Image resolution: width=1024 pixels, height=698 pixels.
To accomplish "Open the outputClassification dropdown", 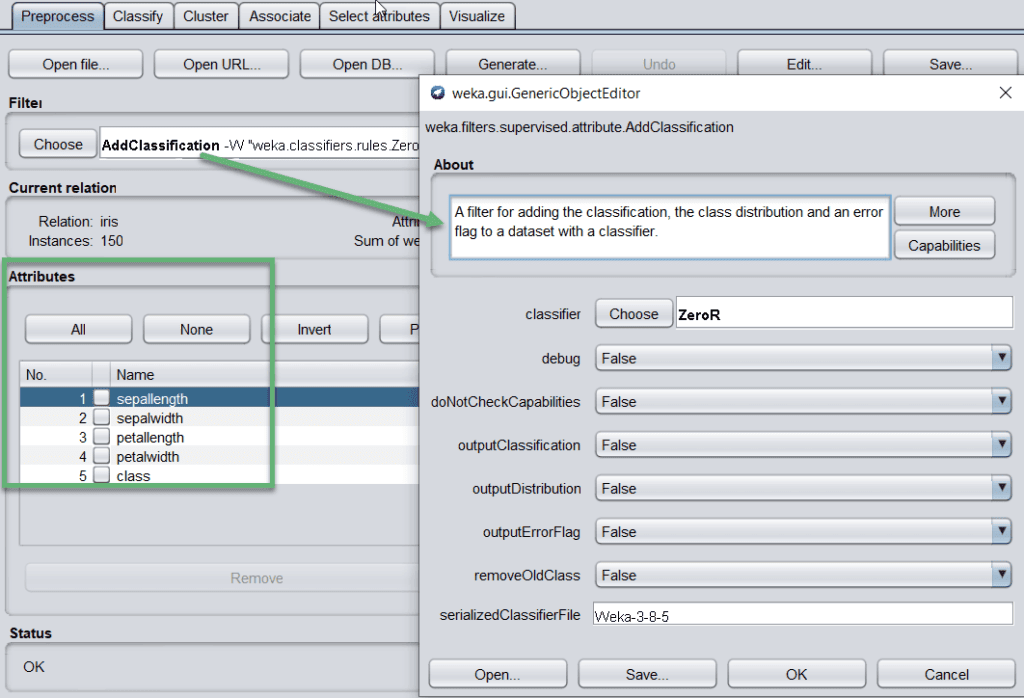I will coord(1001,445).
